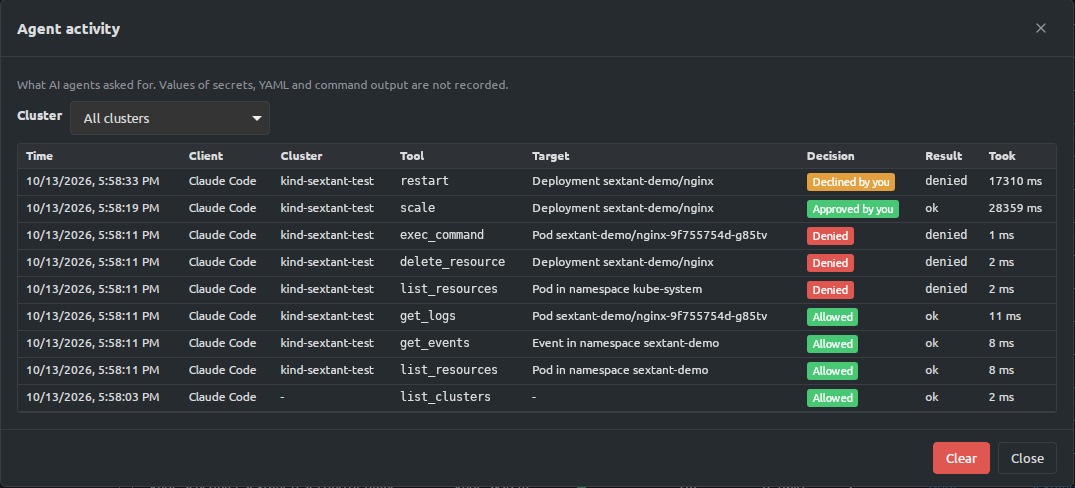Click the secrets-not-recorded description text
1075x488 pixels.
click(x=263, y=86)
